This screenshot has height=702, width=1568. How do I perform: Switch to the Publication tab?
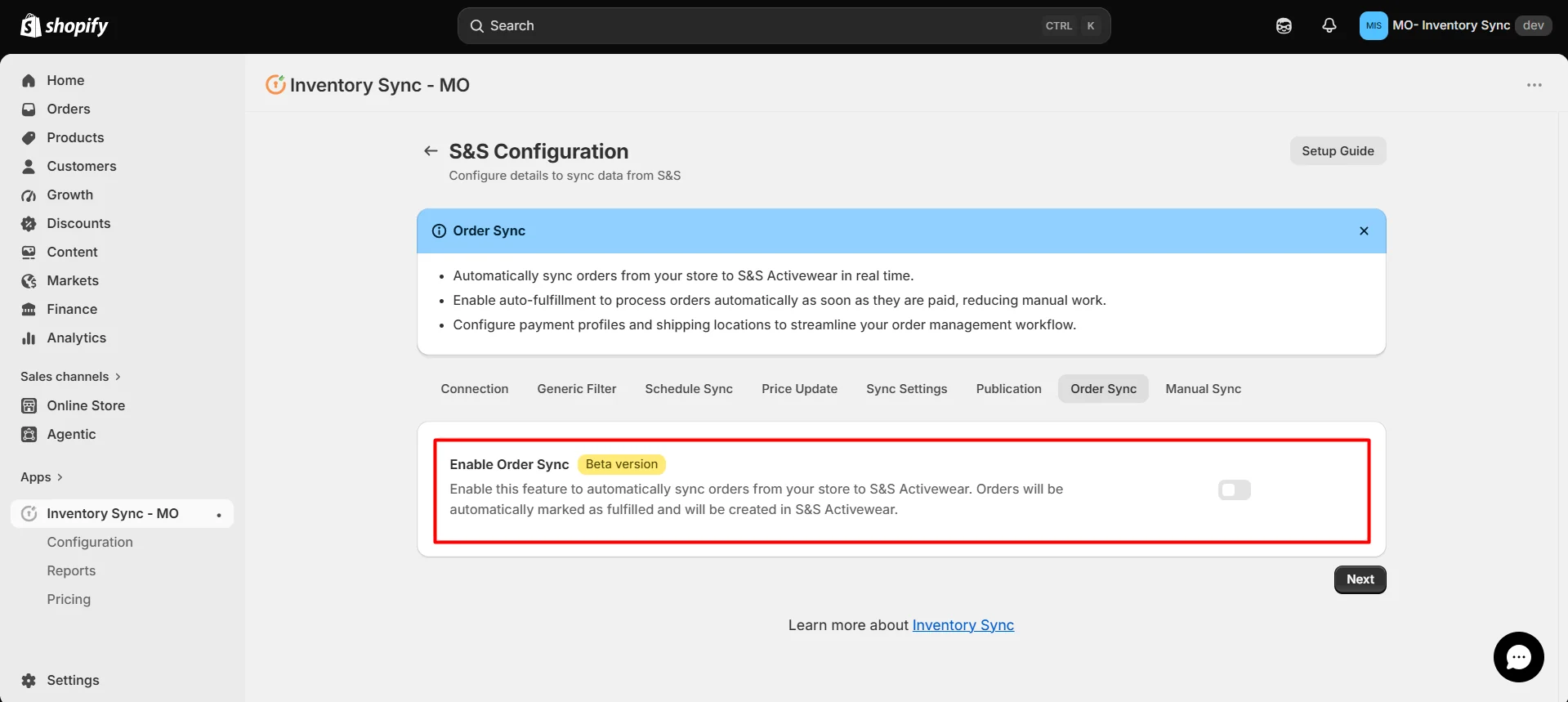pos(1008,389)
